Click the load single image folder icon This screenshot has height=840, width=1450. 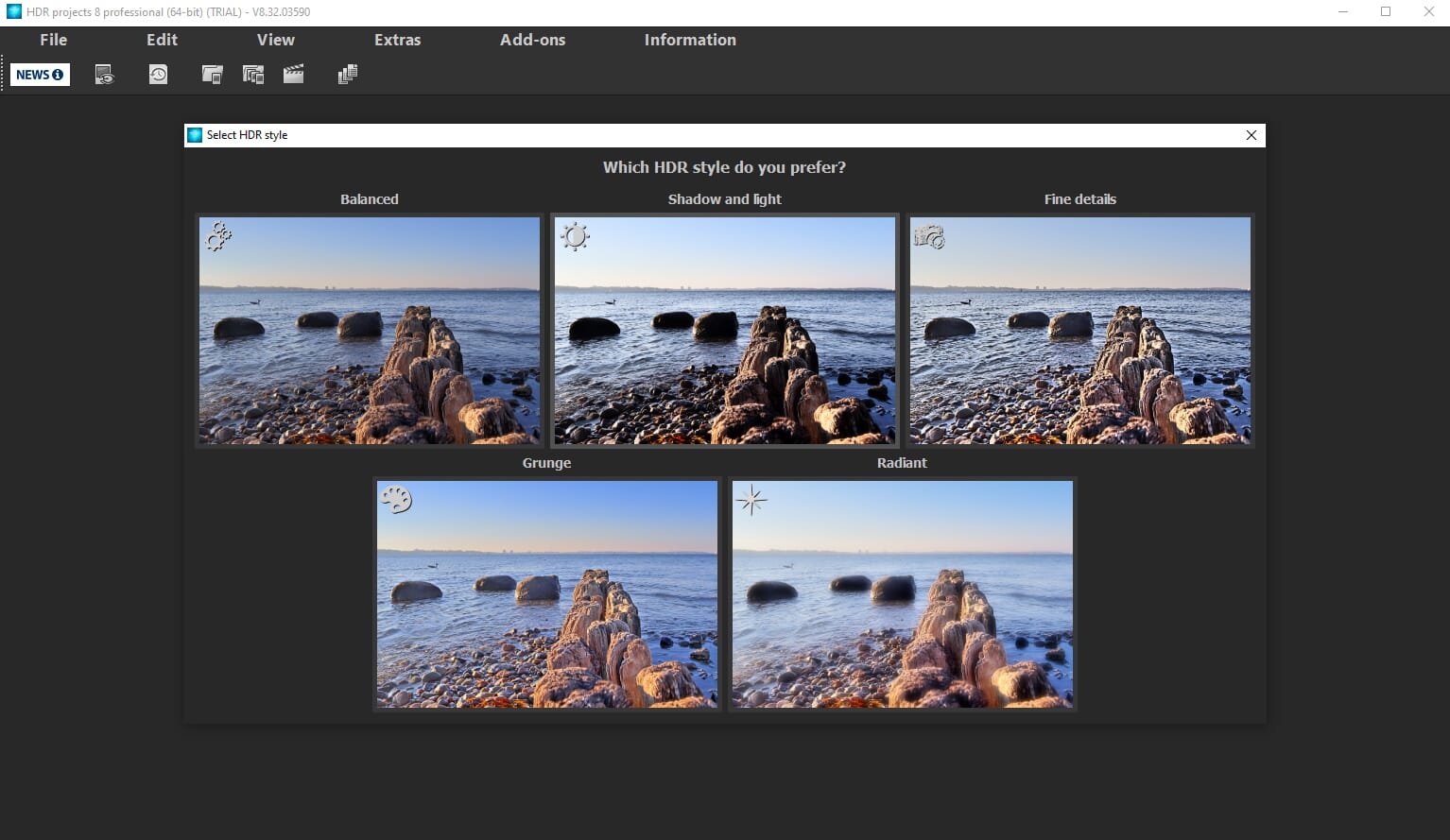(212, 75)
